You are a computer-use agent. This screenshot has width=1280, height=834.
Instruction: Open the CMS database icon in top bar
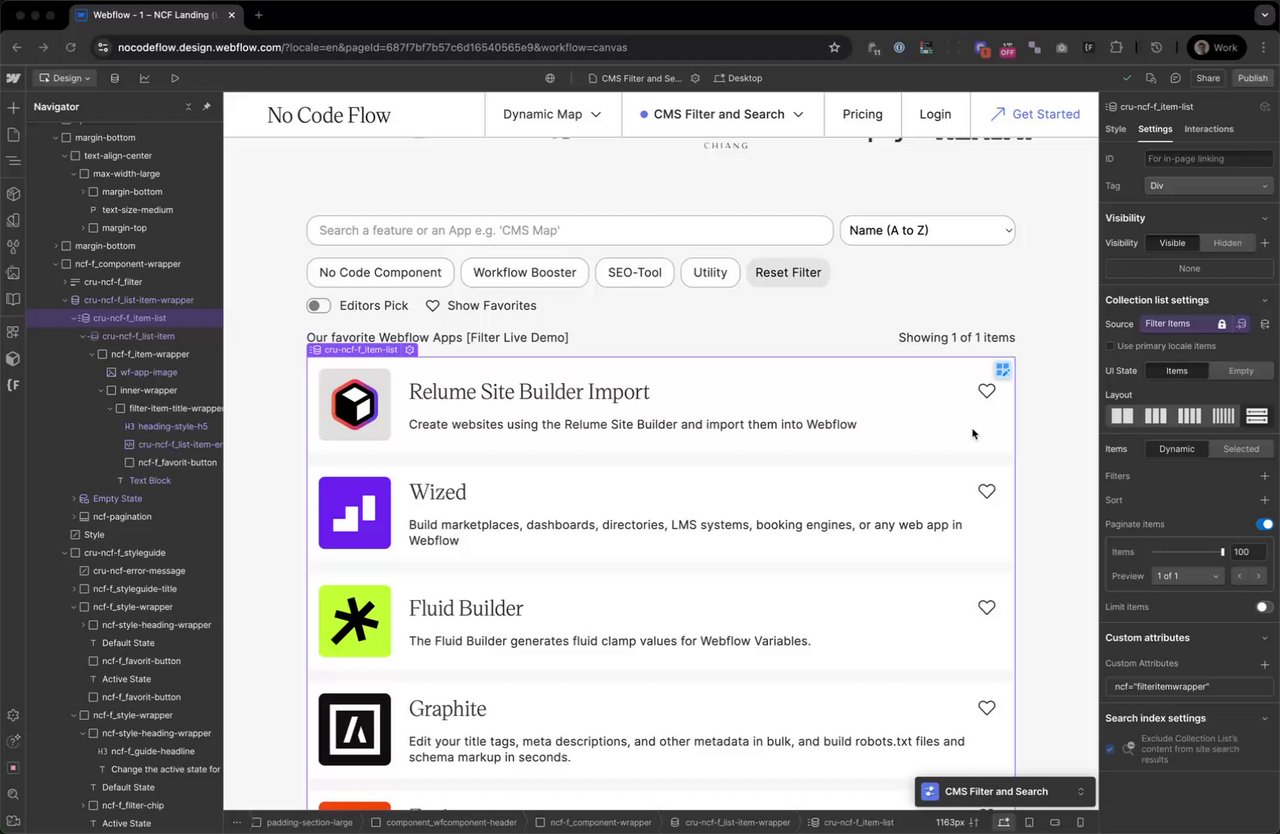click(x=115, y=78)
